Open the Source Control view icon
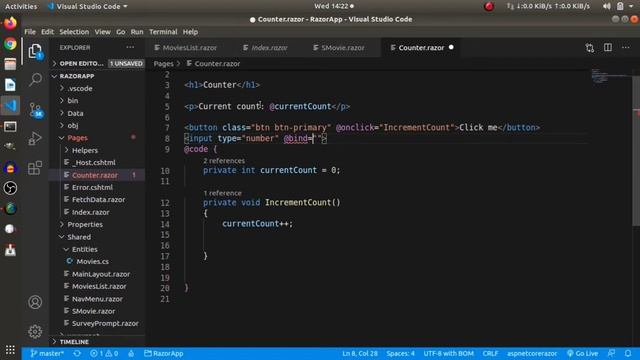This screenshot has height=360, width=640. [36, 110]
